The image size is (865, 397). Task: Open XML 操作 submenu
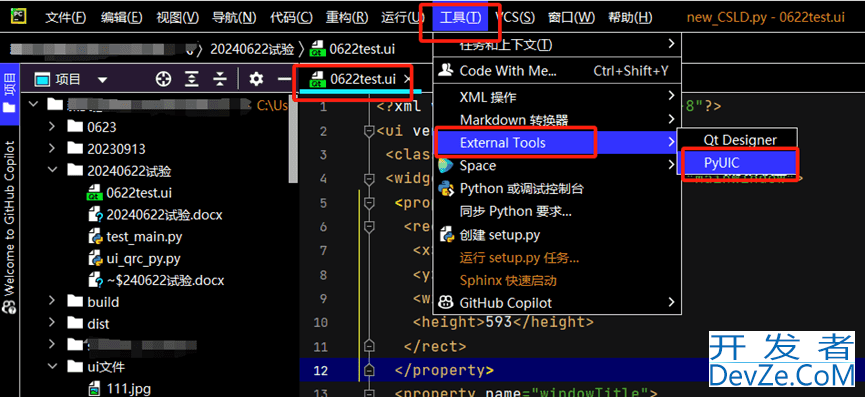(556, 97)
